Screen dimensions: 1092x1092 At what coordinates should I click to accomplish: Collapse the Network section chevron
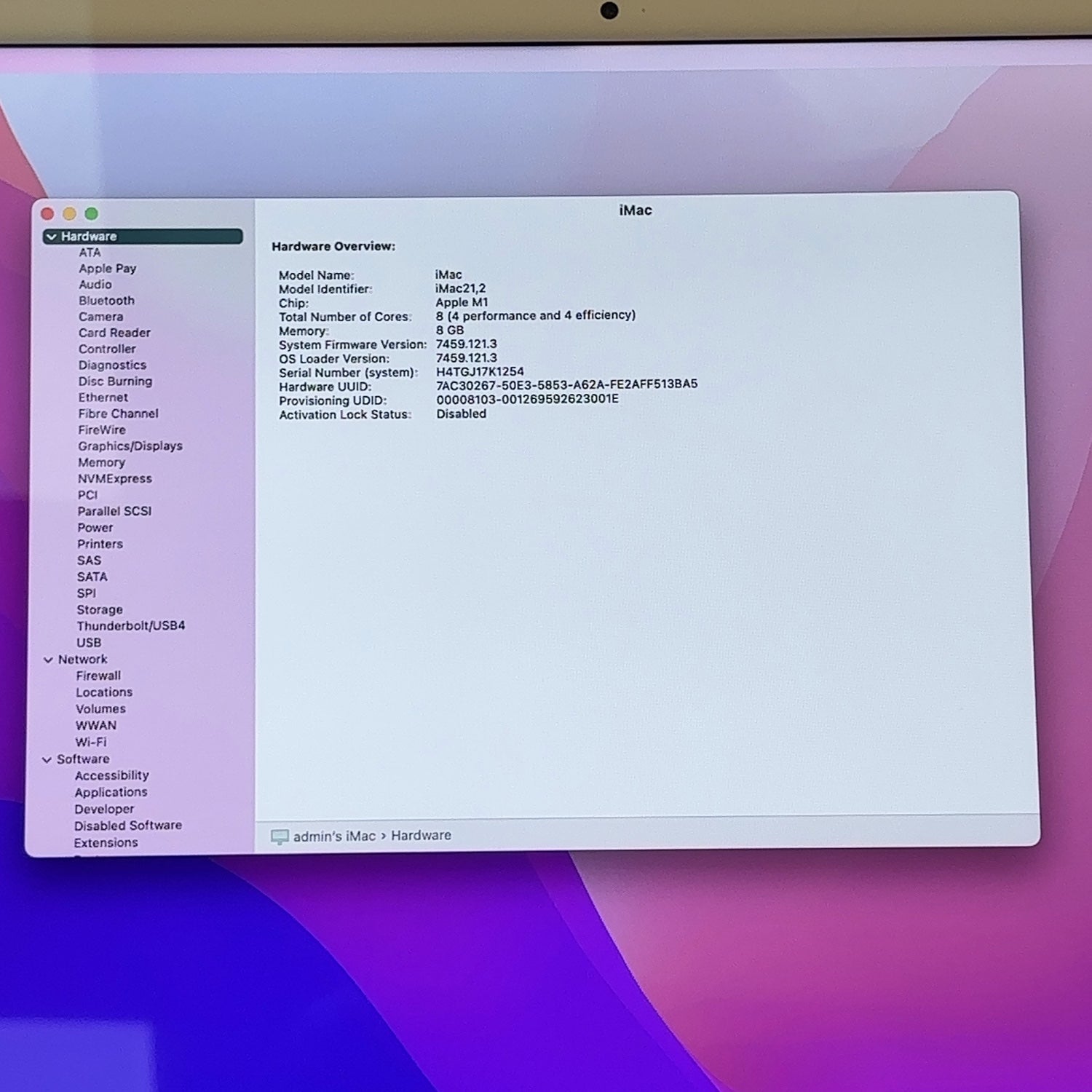click(48, 660)
